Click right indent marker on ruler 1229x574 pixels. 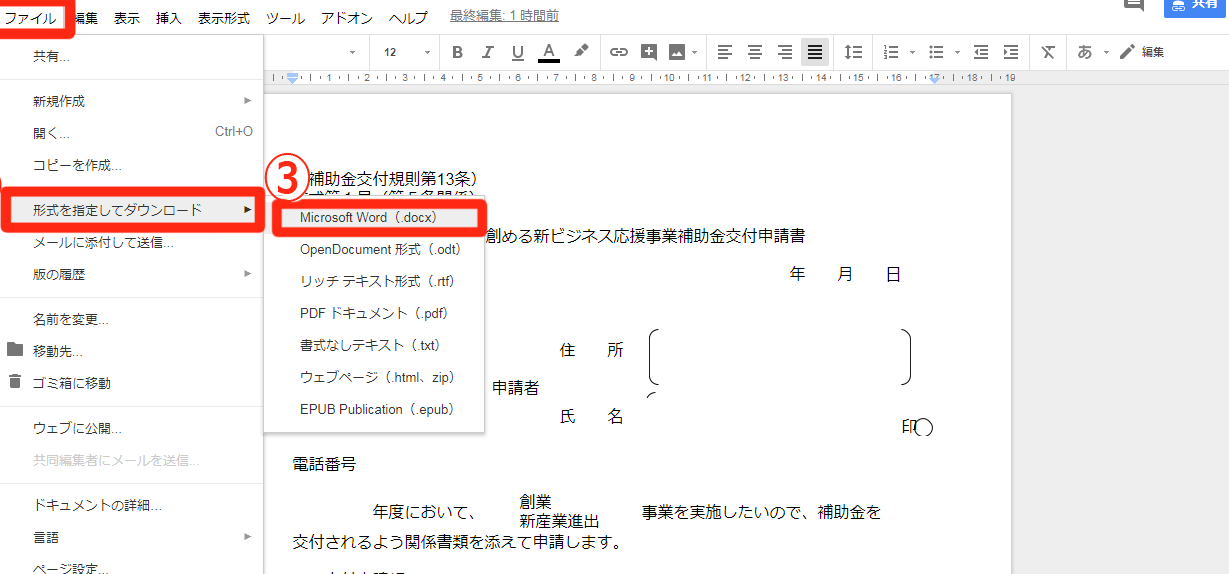point(935,77)
